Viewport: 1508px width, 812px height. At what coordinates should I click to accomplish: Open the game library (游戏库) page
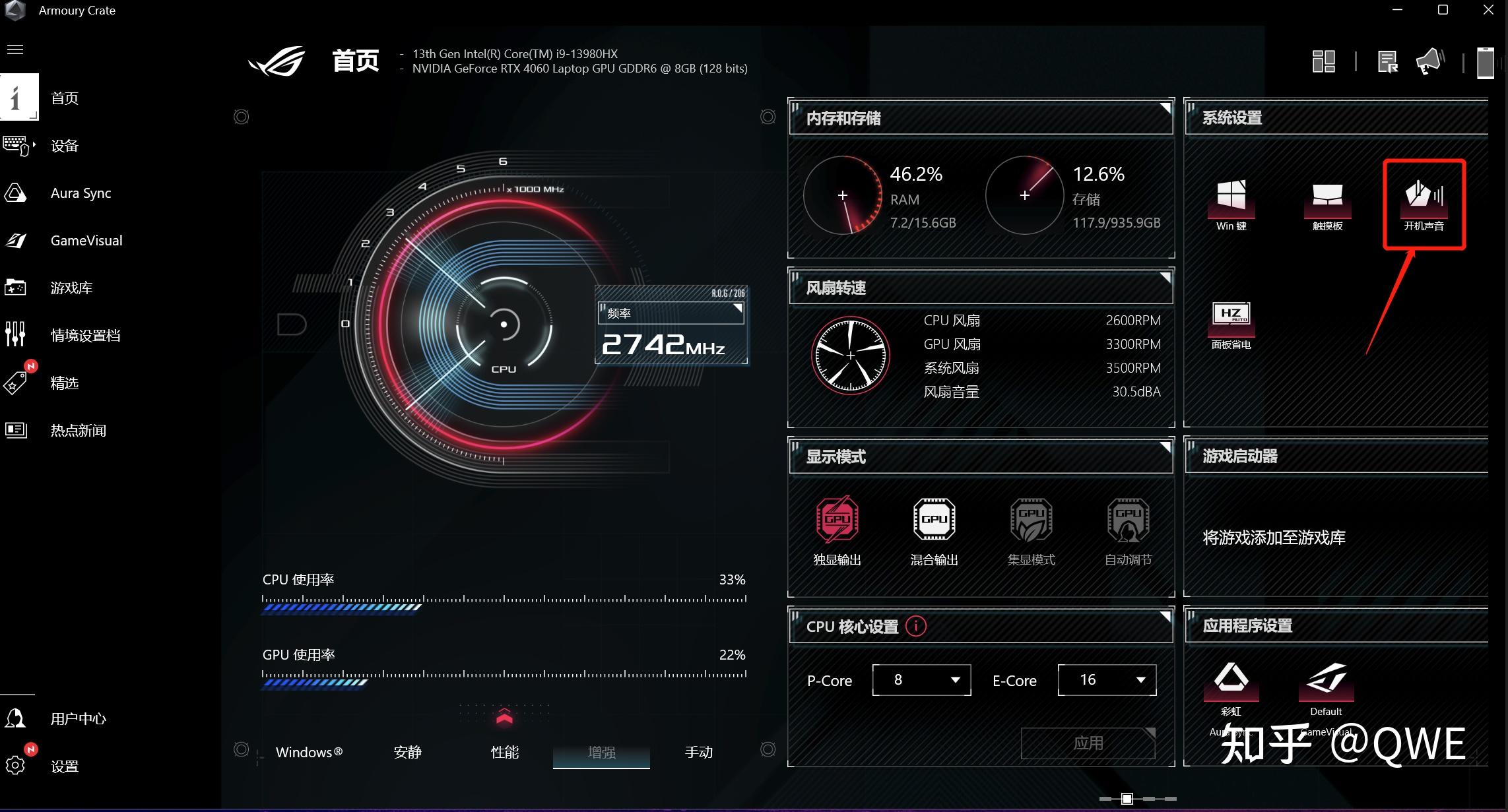71,288
